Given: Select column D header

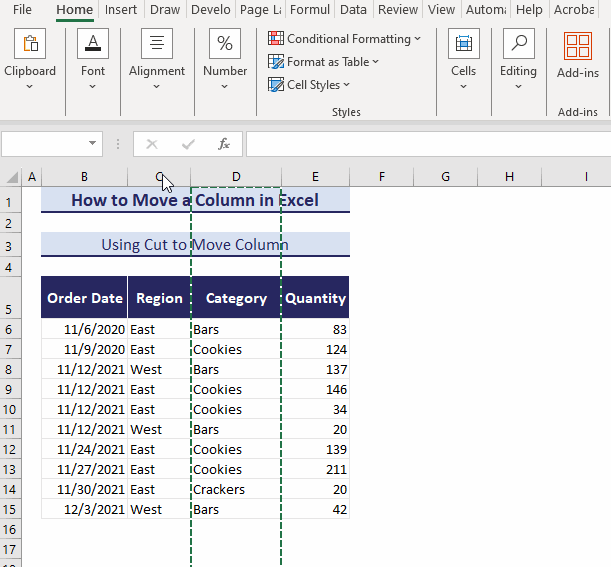Looking at the screenshot, I should tap(236, 177).
